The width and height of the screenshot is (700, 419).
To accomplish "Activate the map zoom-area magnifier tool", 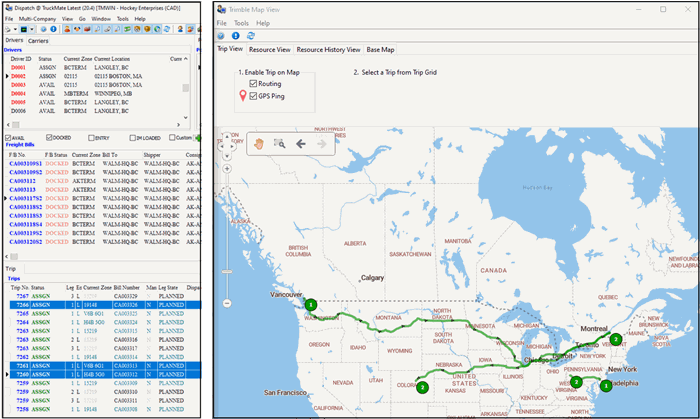I will click(279, 144).
